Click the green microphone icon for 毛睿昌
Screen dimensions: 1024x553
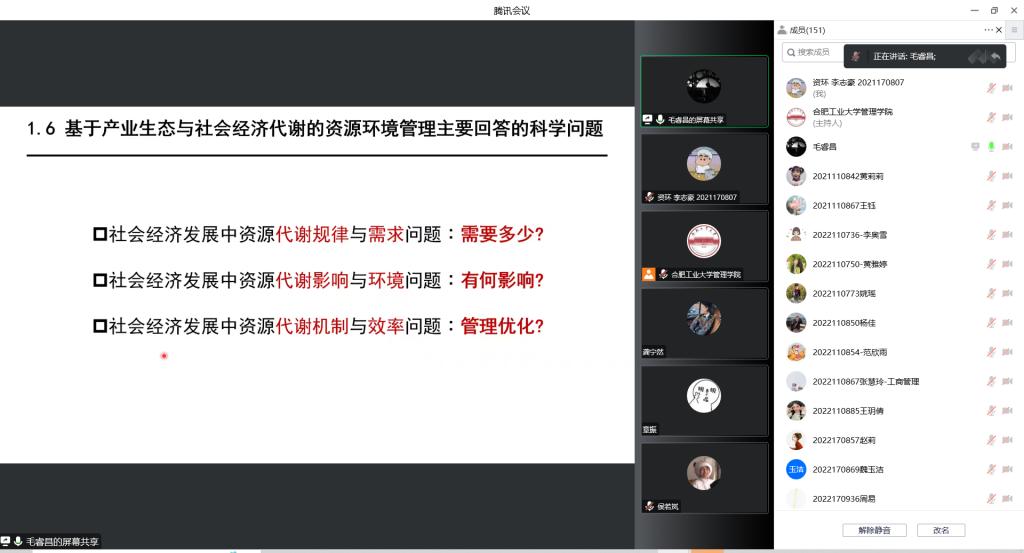point(991,147)
